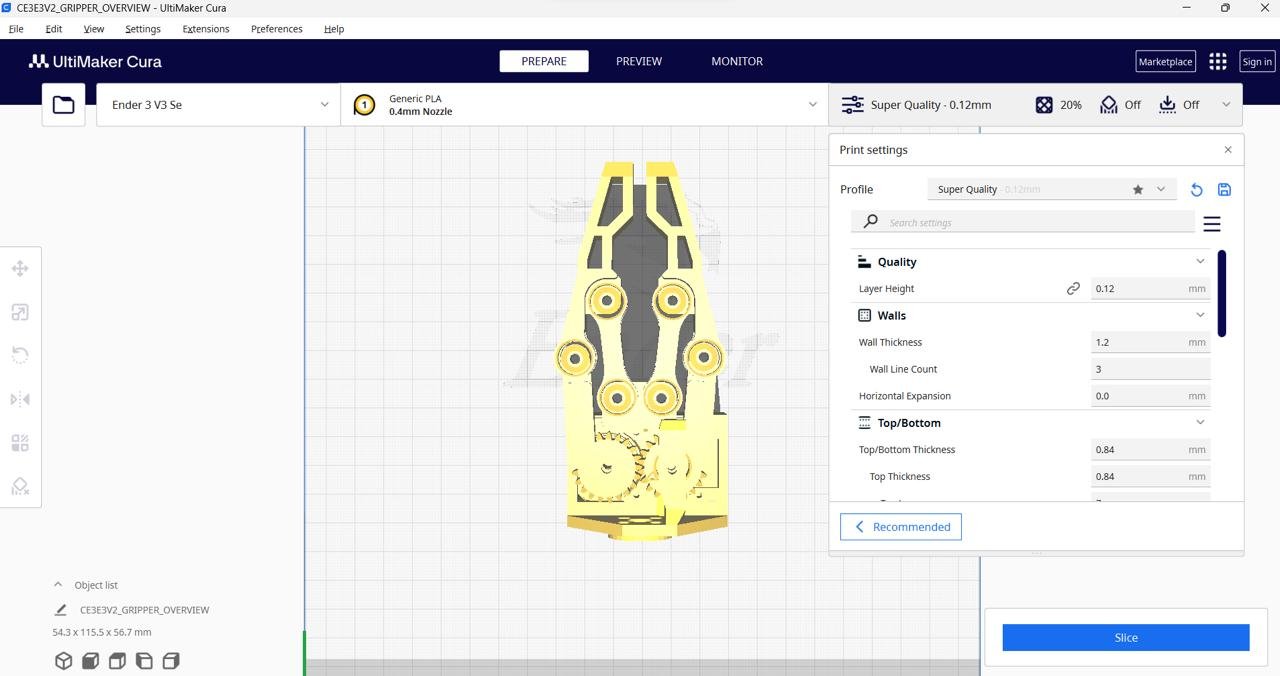Save the current profile changes
Screen dimensions: 1280x676
tap(1224, 189)
